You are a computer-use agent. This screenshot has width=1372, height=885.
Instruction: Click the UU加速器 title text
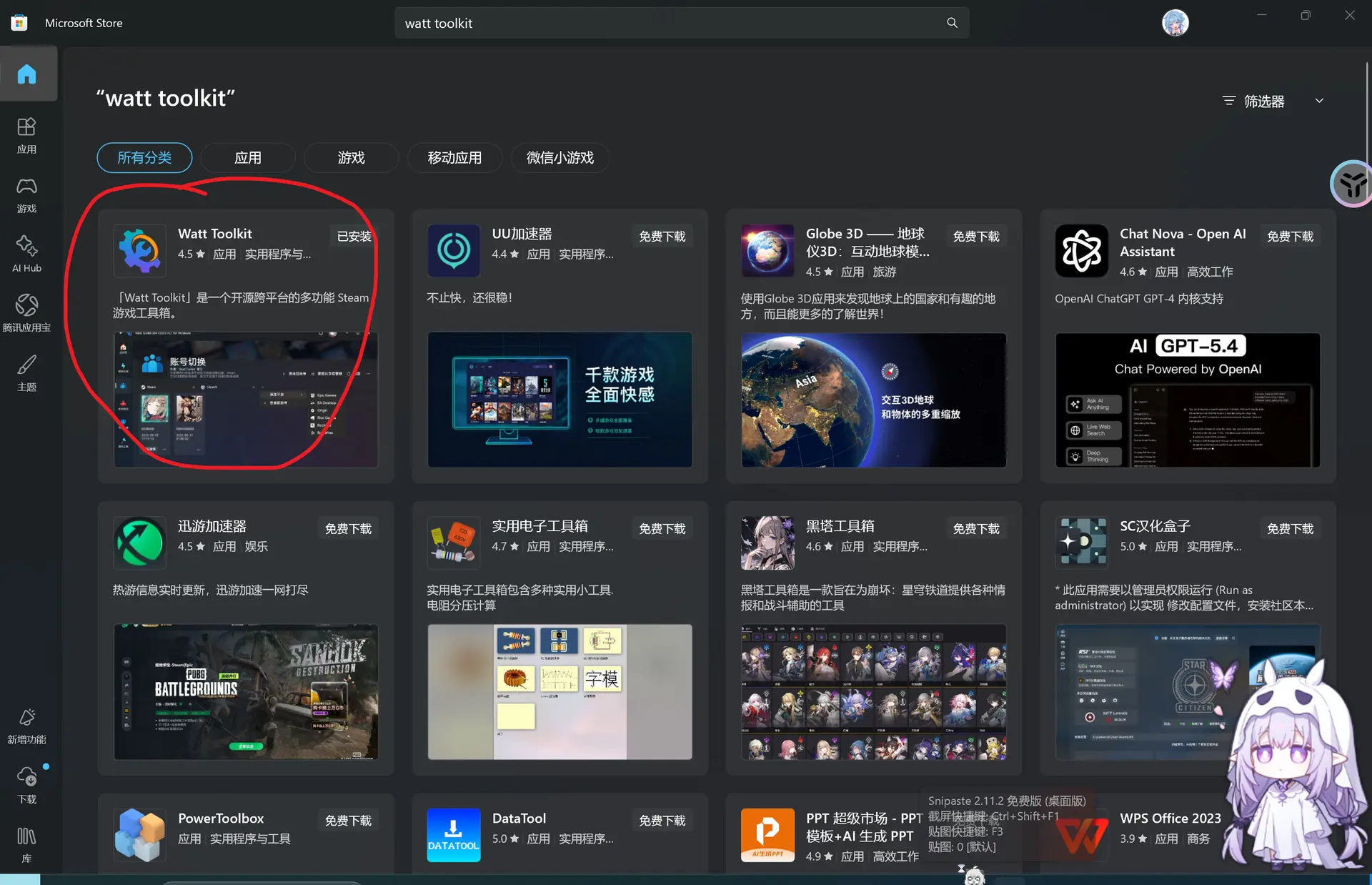[x=522, y=234]
